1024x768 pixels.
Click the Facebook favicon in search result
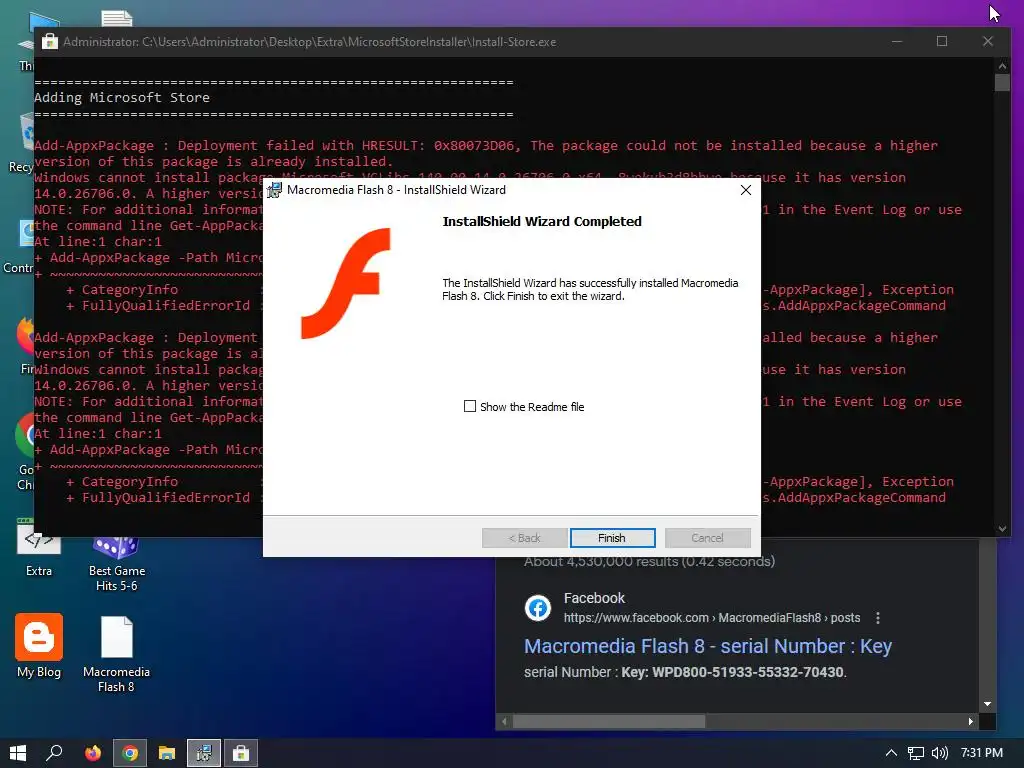(x=537, y=608)
